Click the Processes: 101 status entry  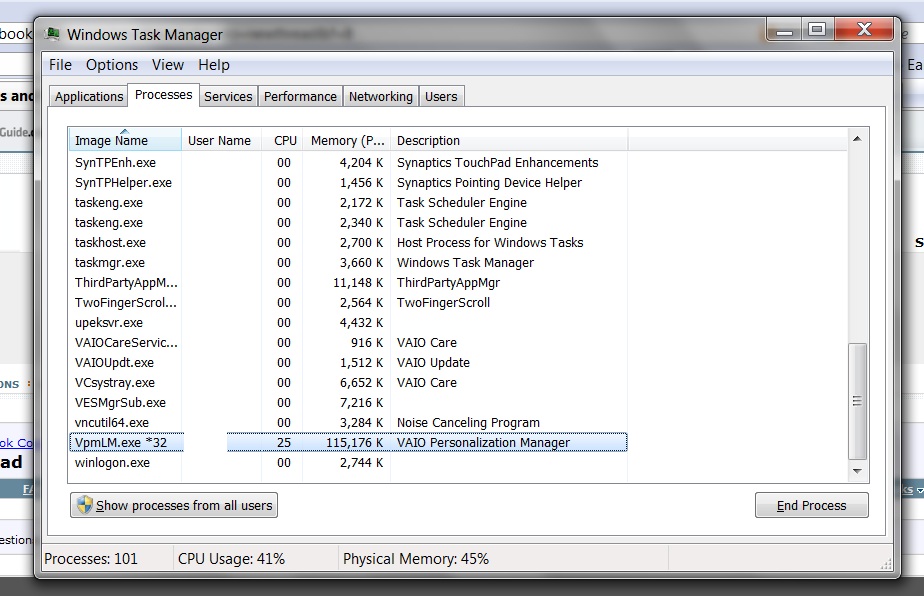pos(91,559)
